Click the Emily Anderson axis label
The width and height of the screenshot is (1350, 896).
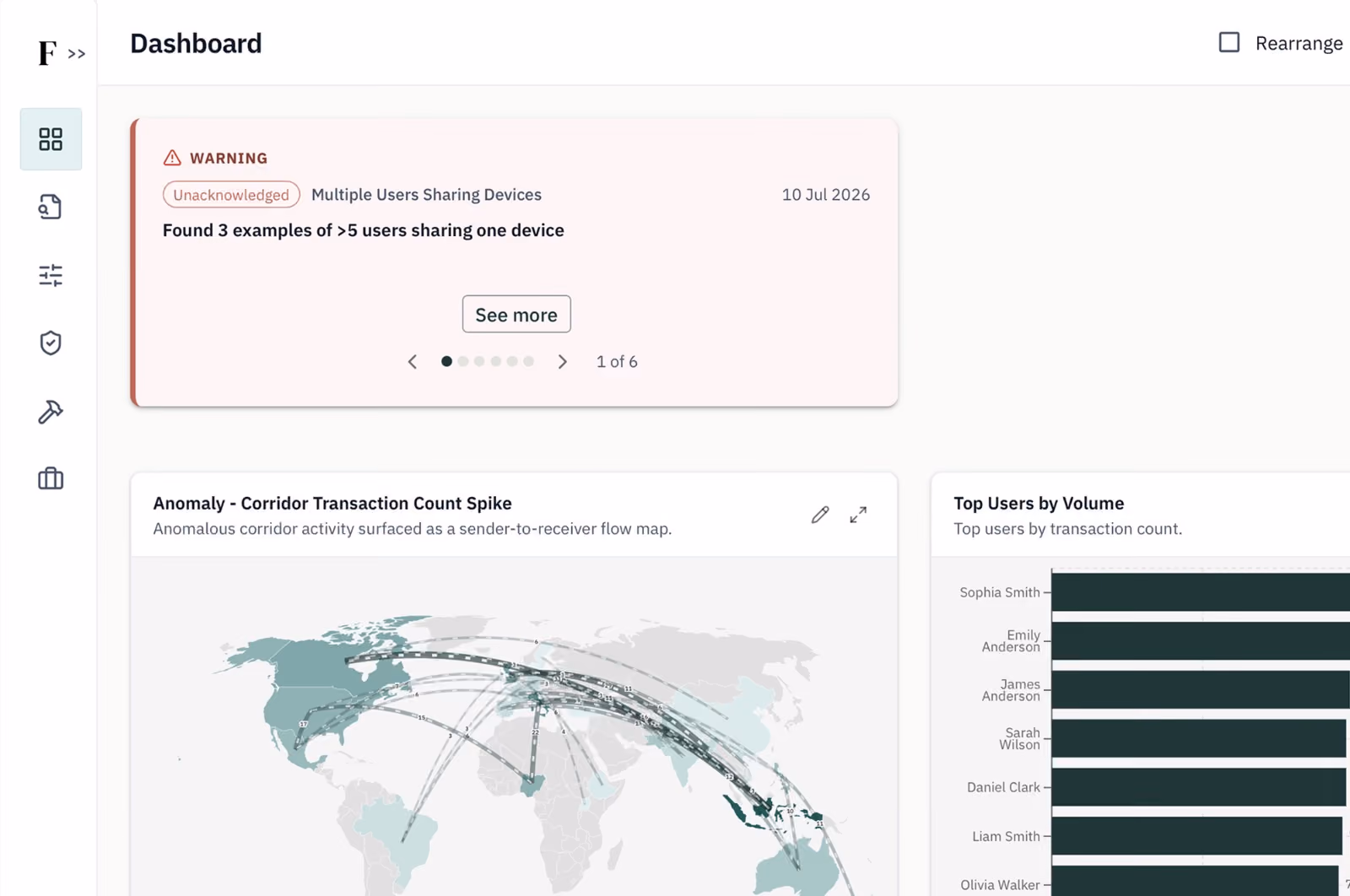(x=1011, y=641)
